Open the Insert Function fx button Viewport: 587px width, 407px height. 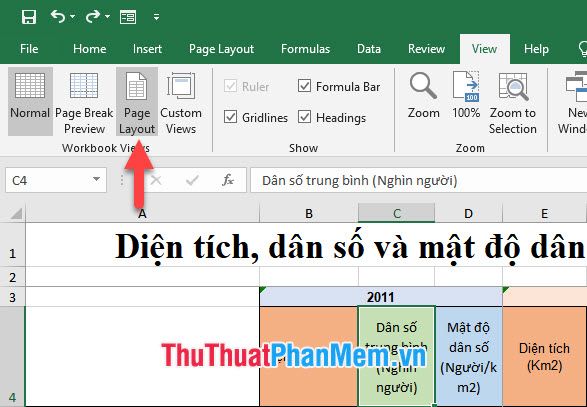point(228,180)
